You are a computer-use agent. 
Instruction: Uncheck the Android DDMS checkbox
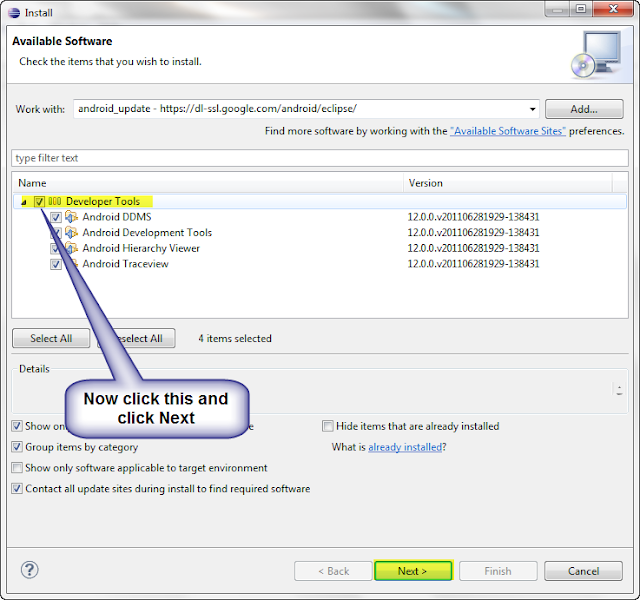[56, 217]
